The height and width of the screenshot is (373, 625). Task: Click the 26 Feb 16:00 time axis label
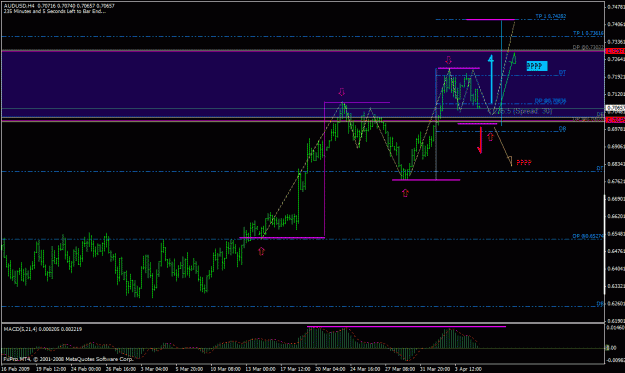pyautogui.click(x=121, y=369)
